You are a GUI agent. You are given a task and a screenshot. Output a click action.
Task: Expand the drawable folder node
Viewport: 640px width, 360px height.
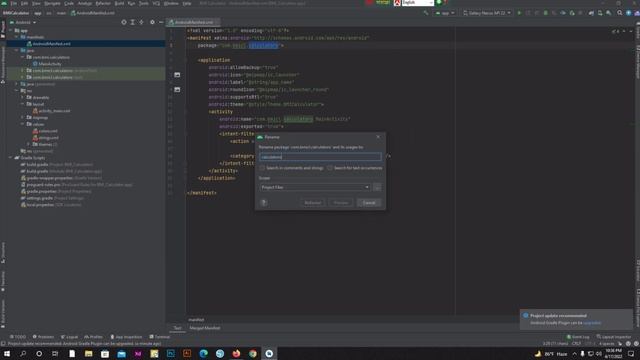click(22, 98)
